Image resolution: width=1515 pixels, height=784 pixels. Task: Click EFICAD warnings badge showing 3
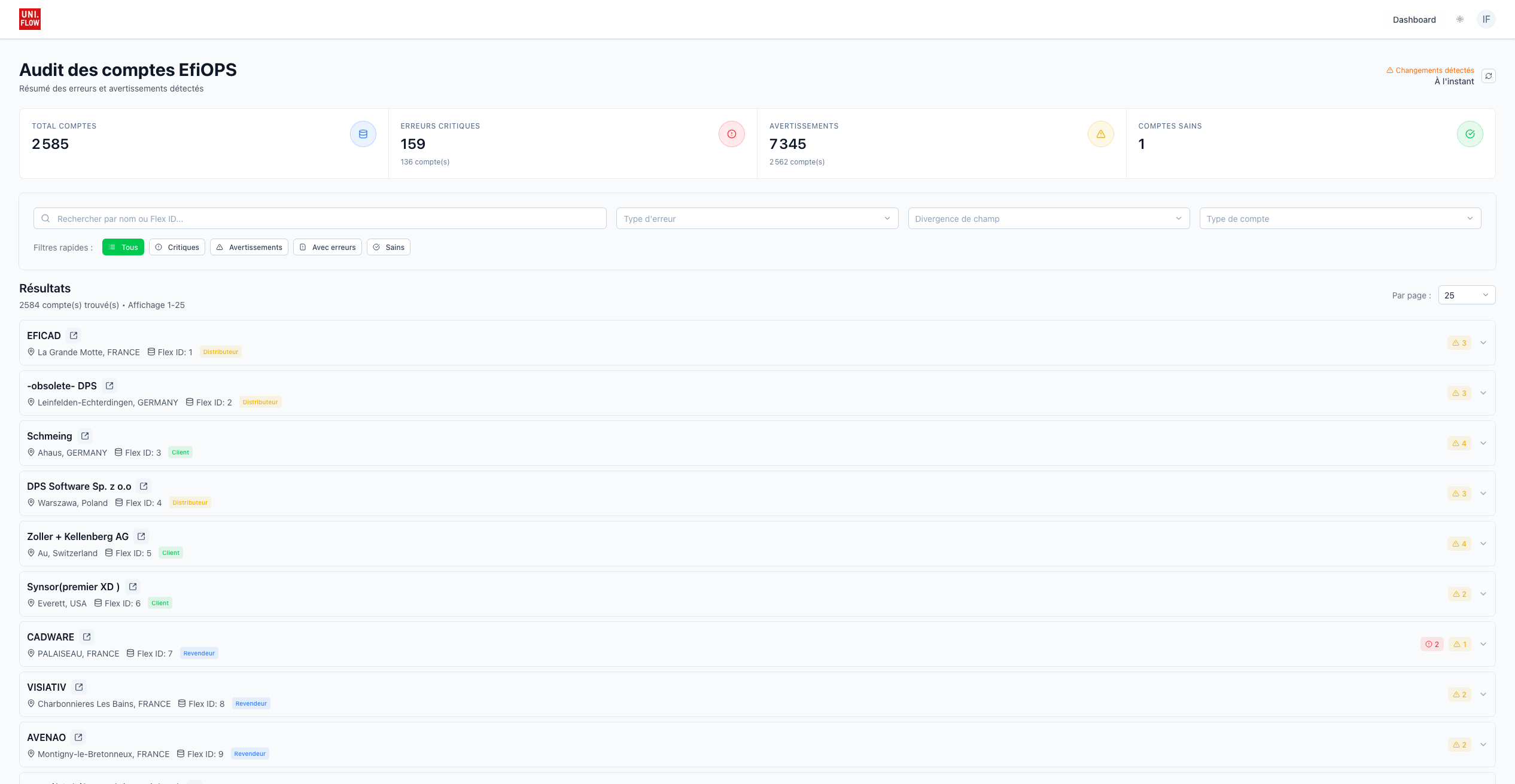[x=1459, y=343]
